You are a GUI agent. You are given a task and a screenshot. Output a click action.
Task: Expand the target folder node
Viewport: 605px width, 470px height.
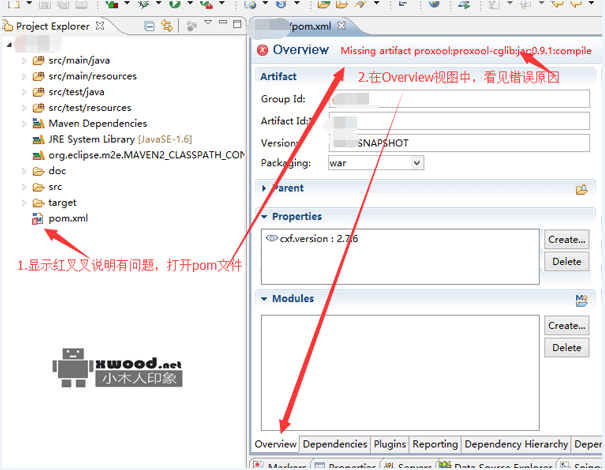point(24,203)
